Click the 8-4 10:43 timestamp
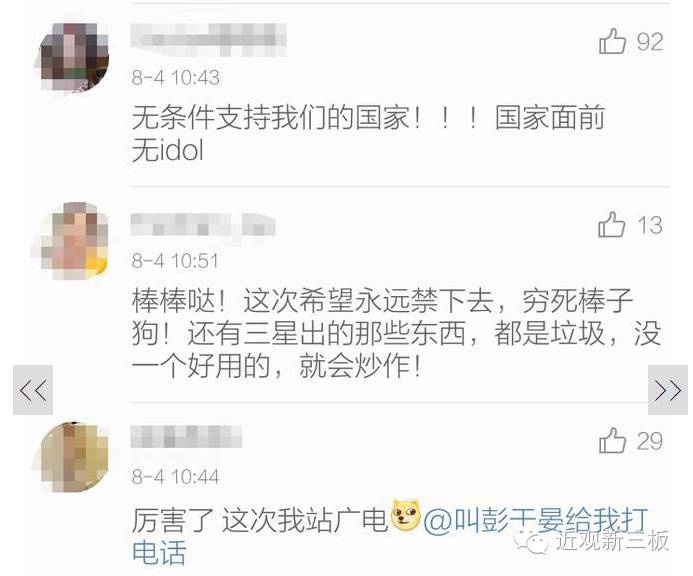This screenshot has height=576, width=693. click(x=175, y=78)
